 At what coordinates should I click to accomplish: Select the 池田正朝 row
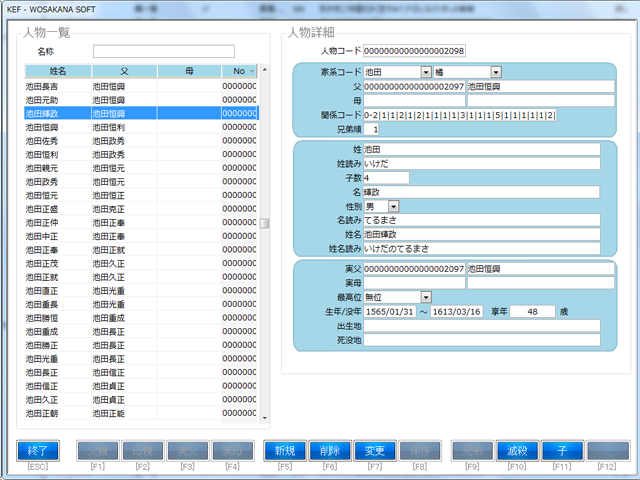tap(141, 413)
